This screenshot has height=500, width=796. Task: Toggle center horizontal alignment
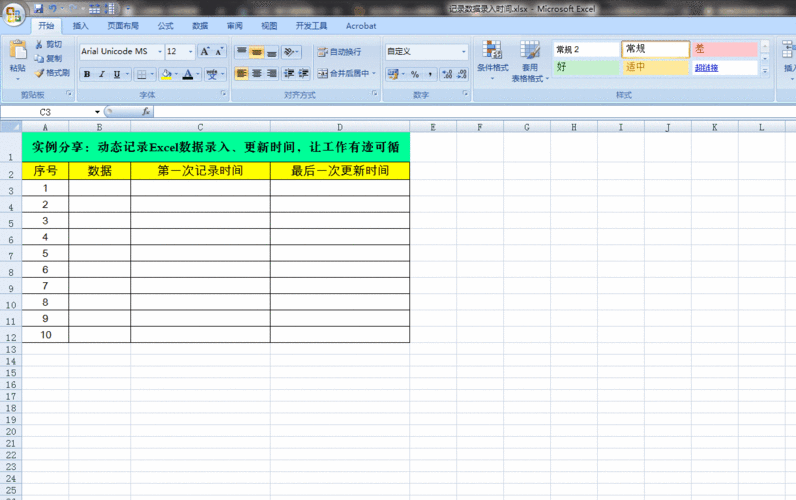tap(257, 74)
